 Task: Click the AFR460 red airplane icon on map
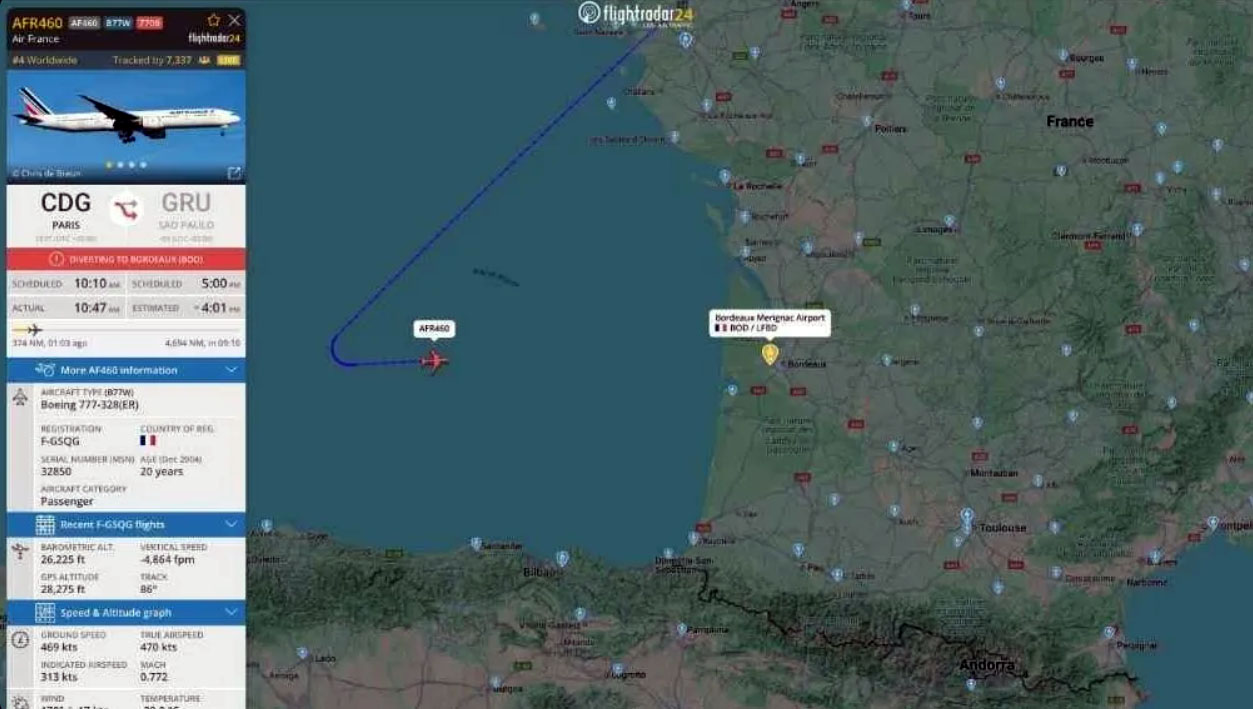point(434,361)
